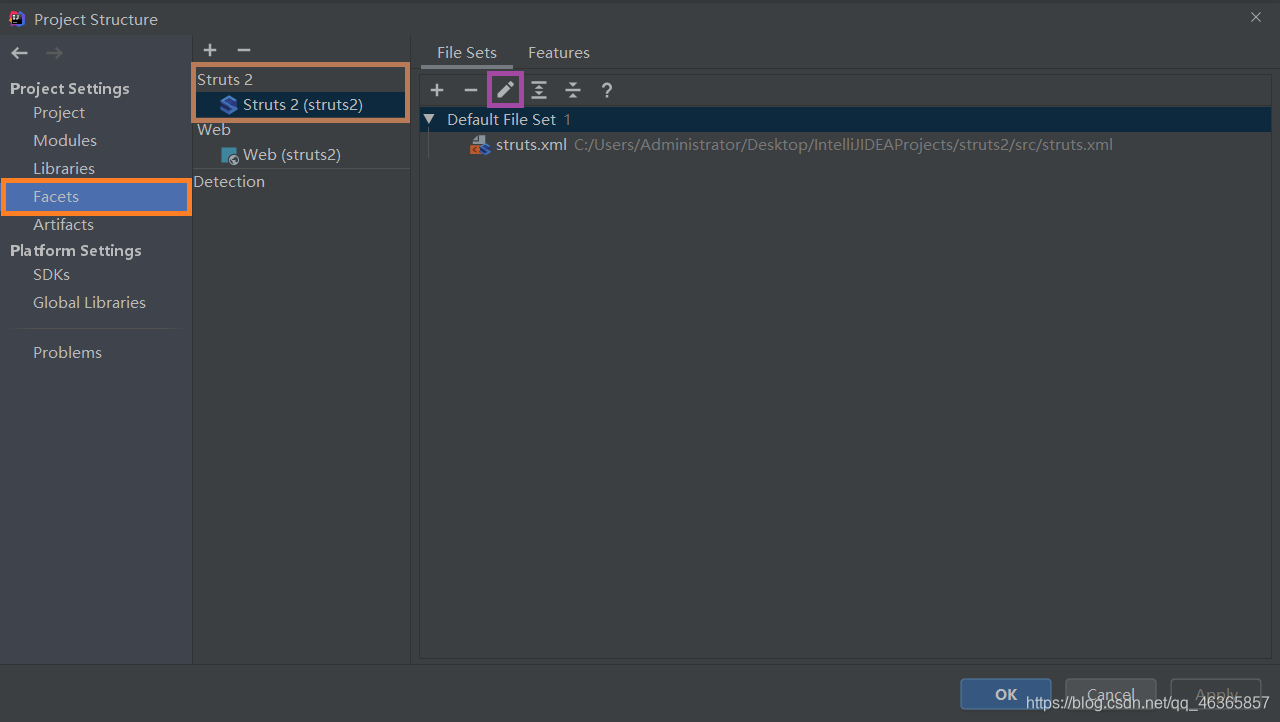Viewport: 1280px width, 722px height.
Task: Click the Apply button
Action: pyautogui.click(x=1216, y=694)
